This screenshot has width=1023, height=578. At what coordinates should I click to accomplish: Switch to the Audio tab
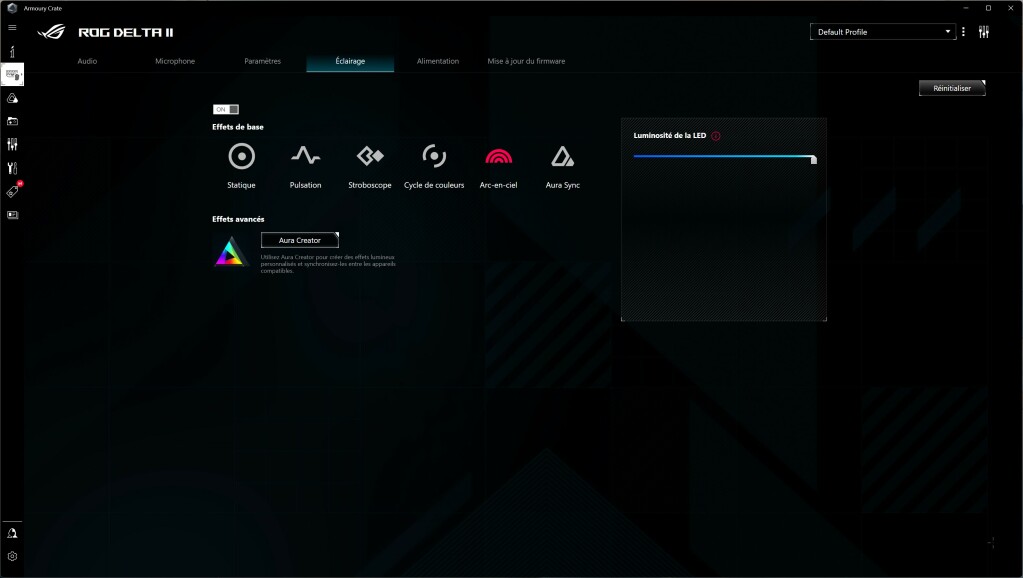coord(87,61)
